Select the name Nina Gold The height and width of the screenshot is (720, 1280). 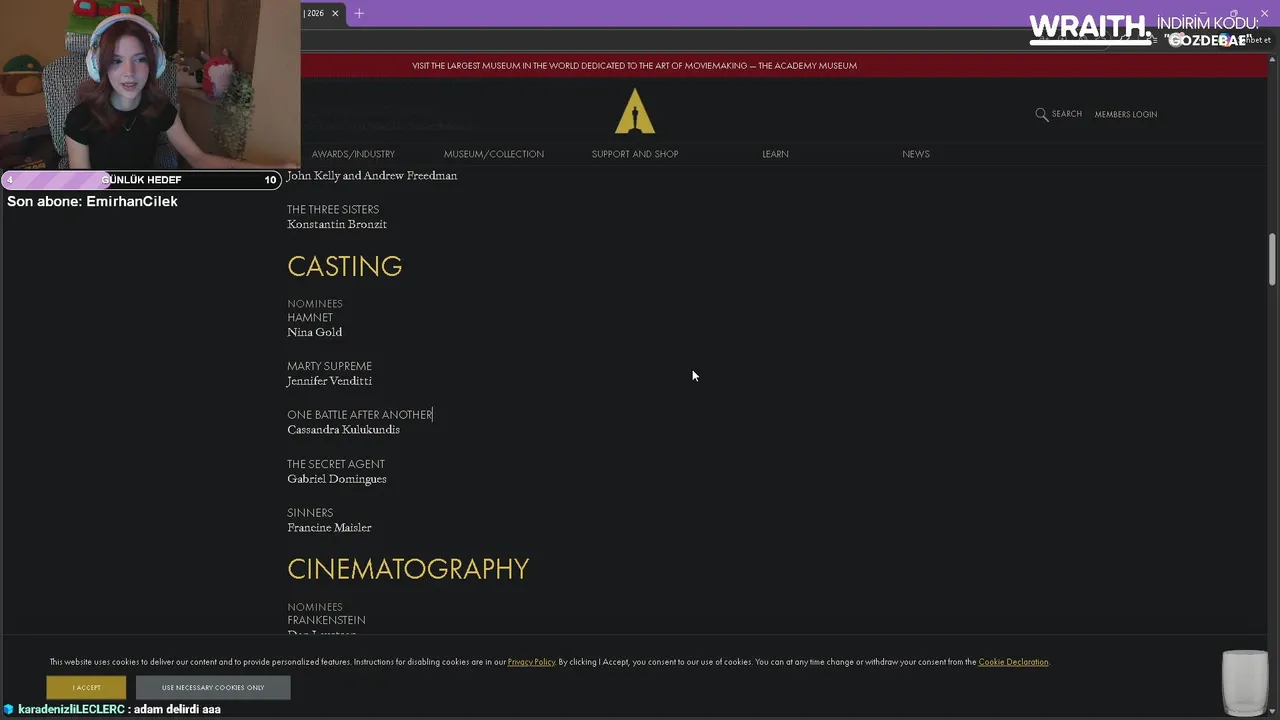pyautogui.click(x=315, y=332)
